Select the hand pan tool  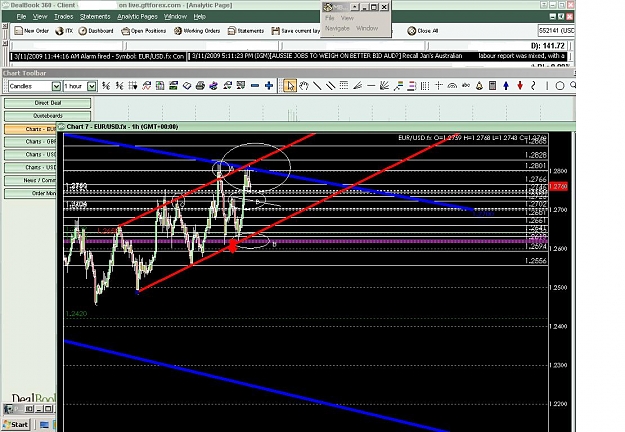point(304,86)
